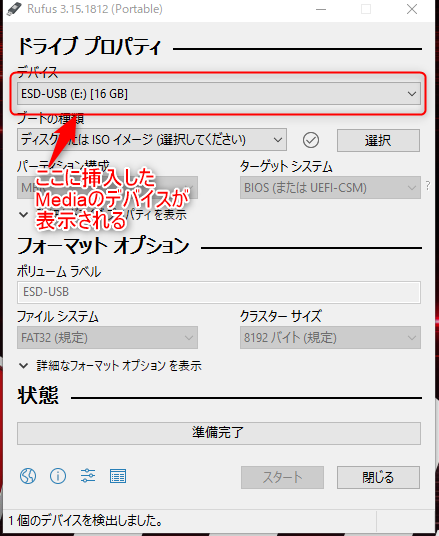Click the target system help question mark
This screenshot has width=439, height=536.
pyautogui.click(x=428, y=186)
